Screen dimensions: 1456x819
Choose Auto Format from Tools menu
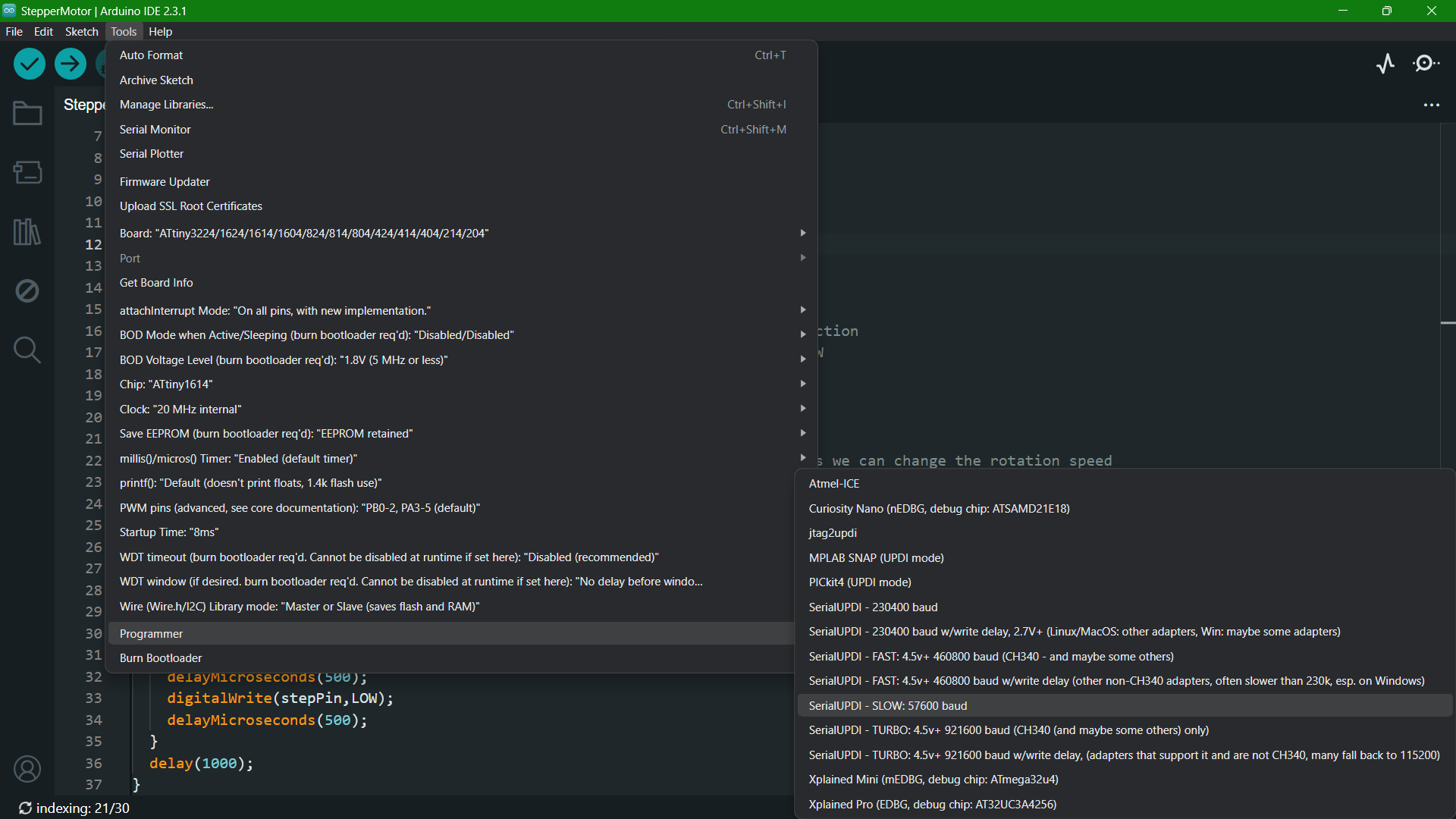pos(461,55)
